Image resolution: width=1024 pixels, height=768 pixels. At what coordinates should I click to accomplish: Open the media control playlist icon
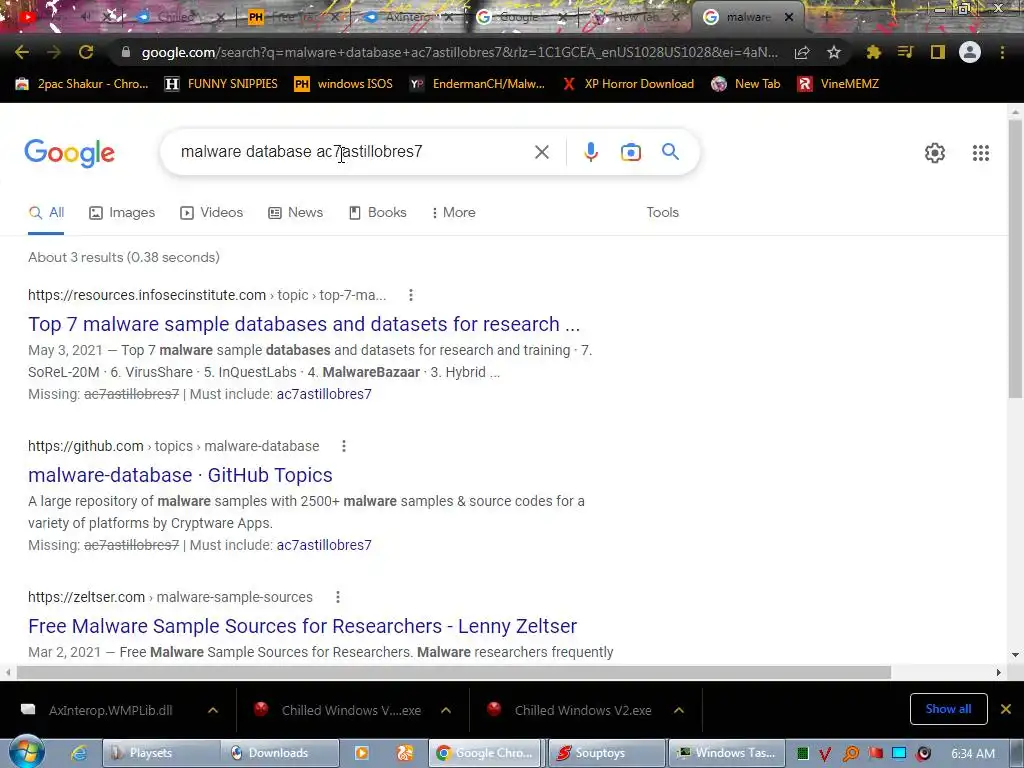pyautogui.click(x=905, y=52)
